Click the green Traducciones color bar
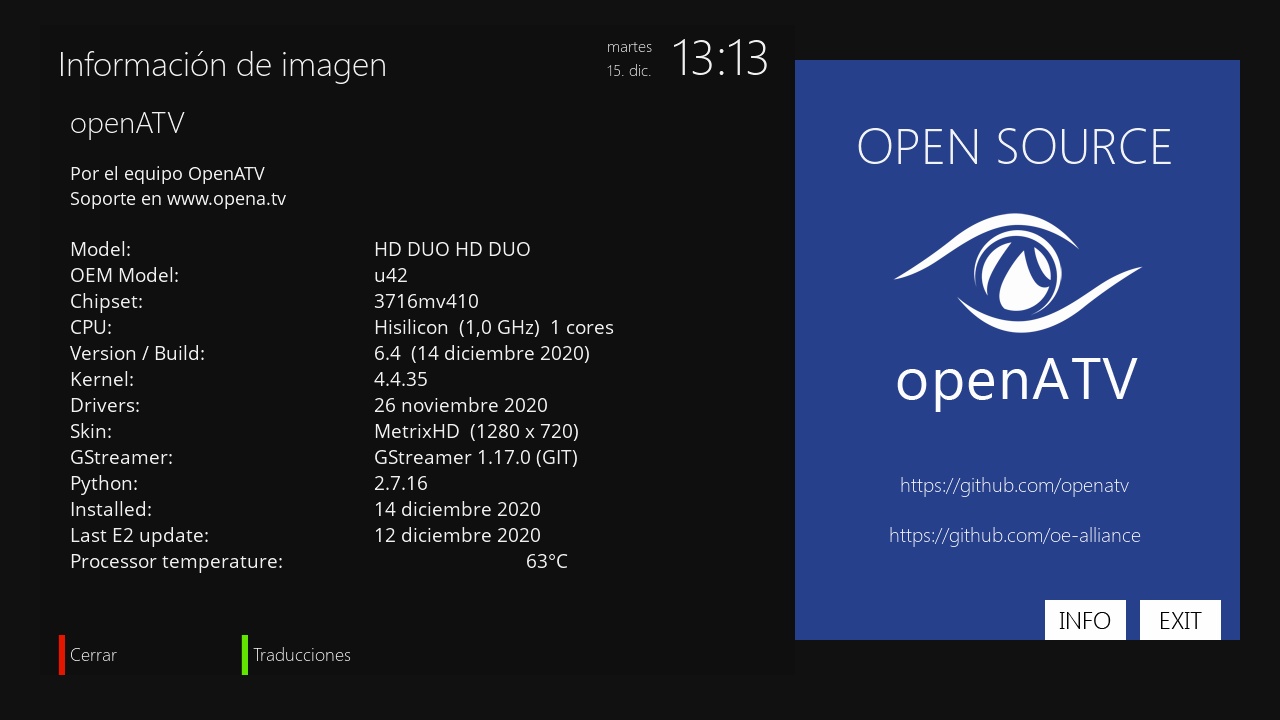Viewport: 1280px width, 720px height. point(245,655)
